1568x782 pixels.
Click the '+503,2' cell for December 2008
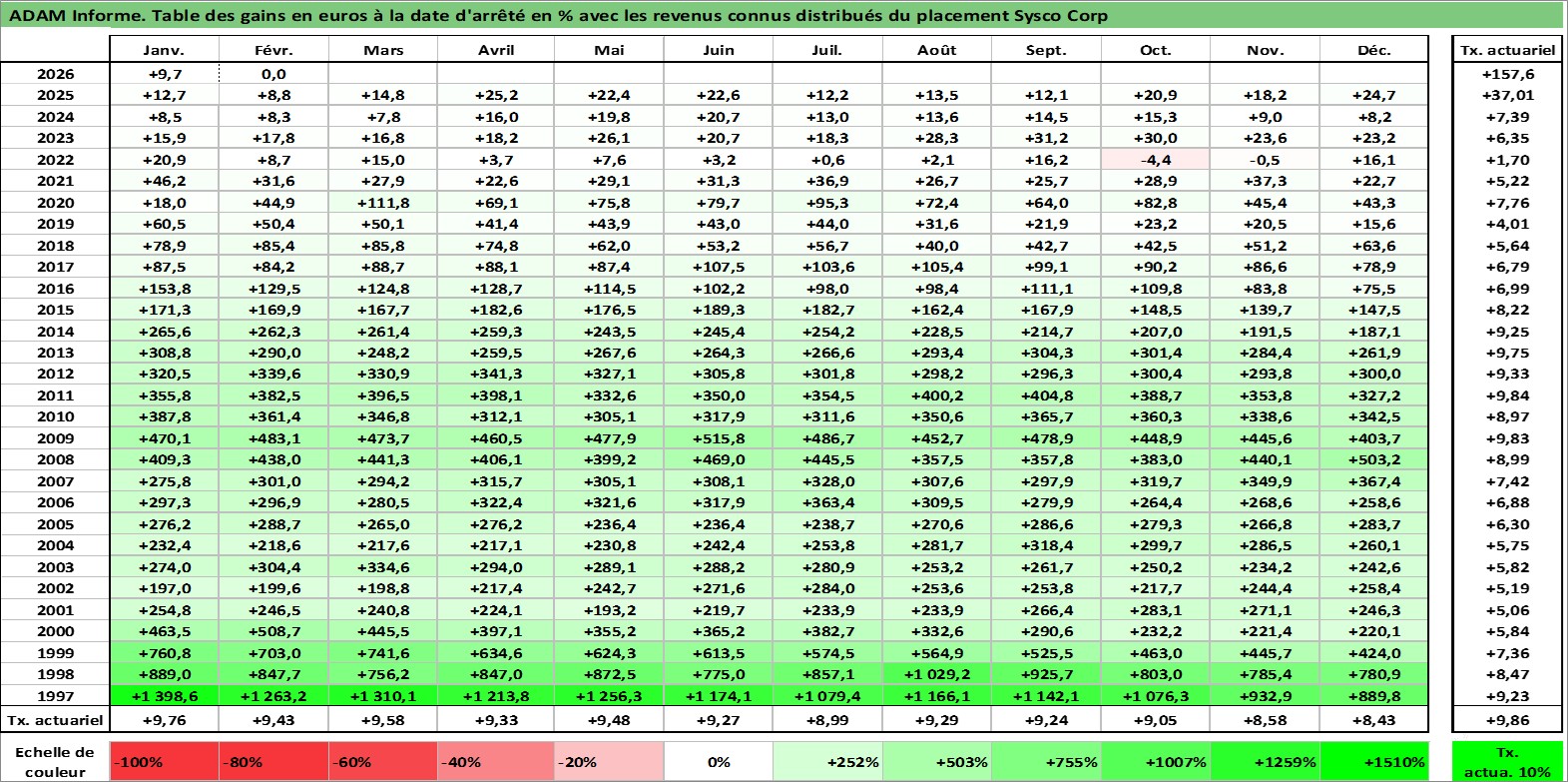click(x=1374, y=459)
